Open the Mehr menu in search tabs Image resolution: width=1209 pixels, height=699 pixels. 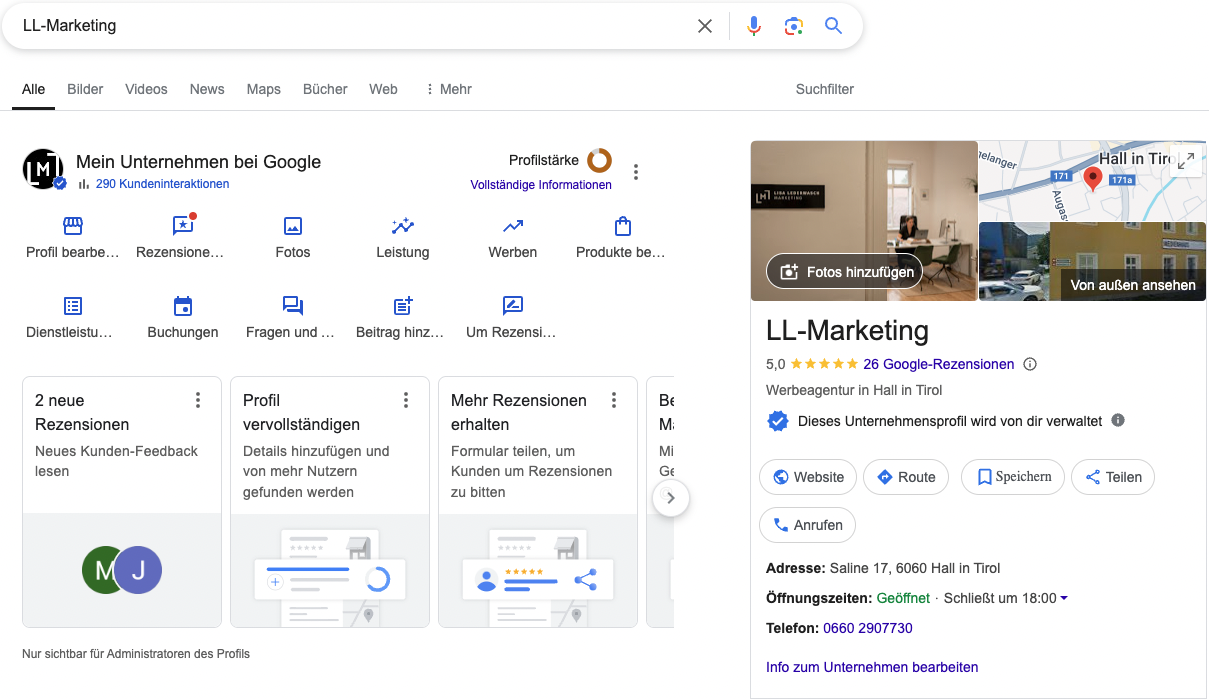(448, 89)
